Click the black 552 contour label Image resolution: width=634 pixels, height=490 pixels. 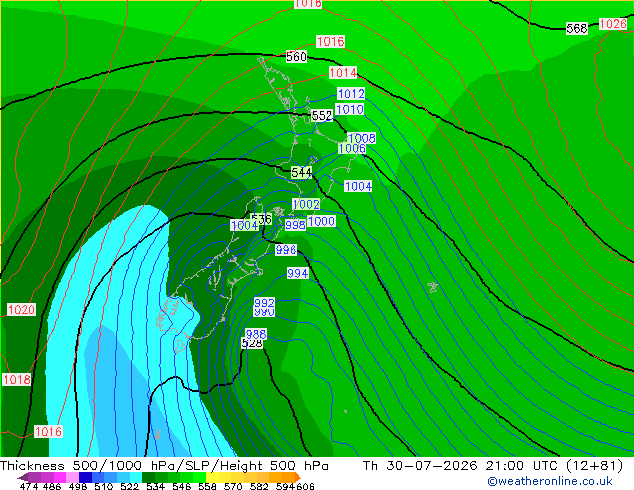322,116
